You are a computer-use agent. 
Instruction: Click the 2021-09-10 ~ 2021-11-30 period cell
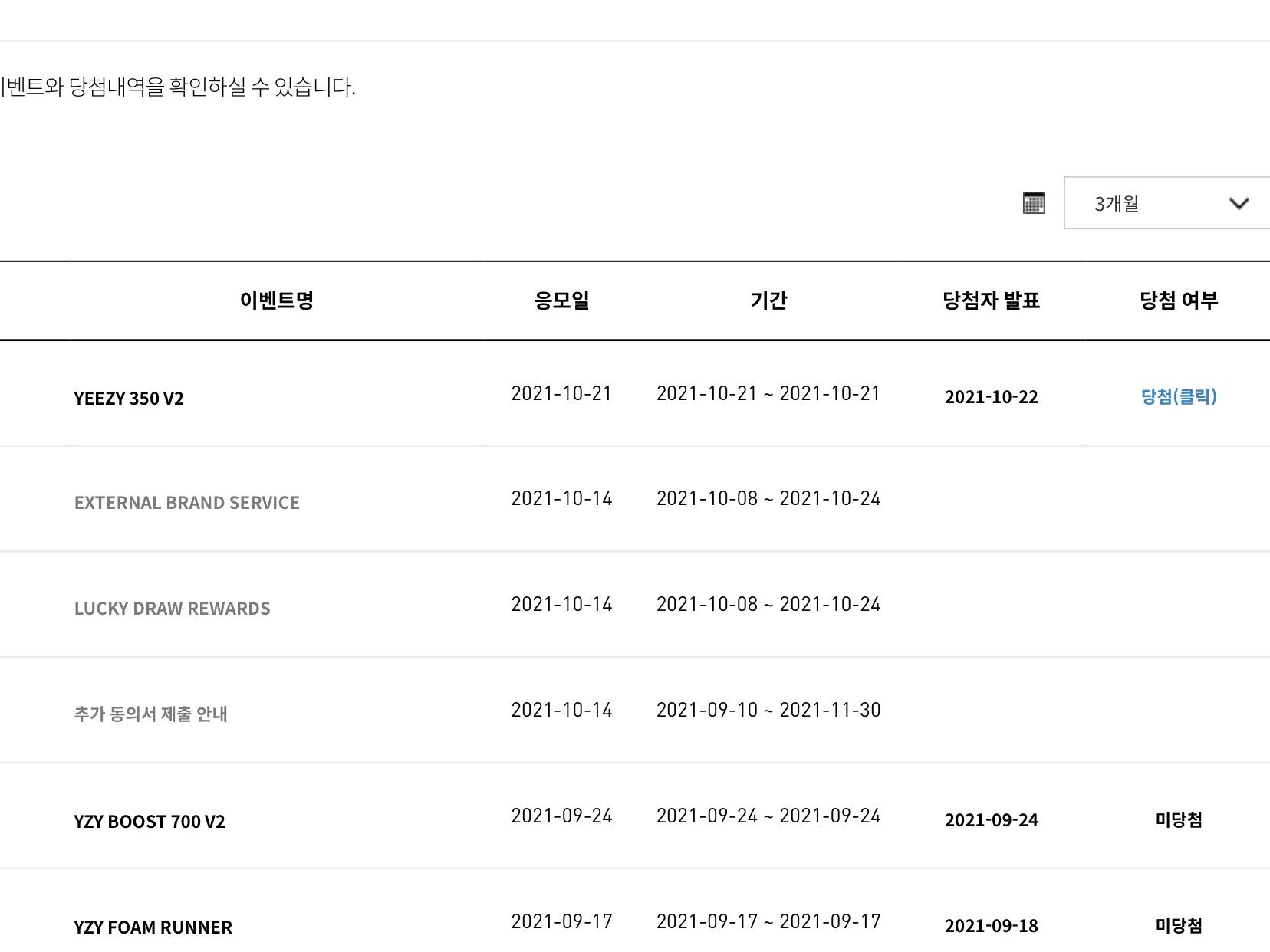768,710
